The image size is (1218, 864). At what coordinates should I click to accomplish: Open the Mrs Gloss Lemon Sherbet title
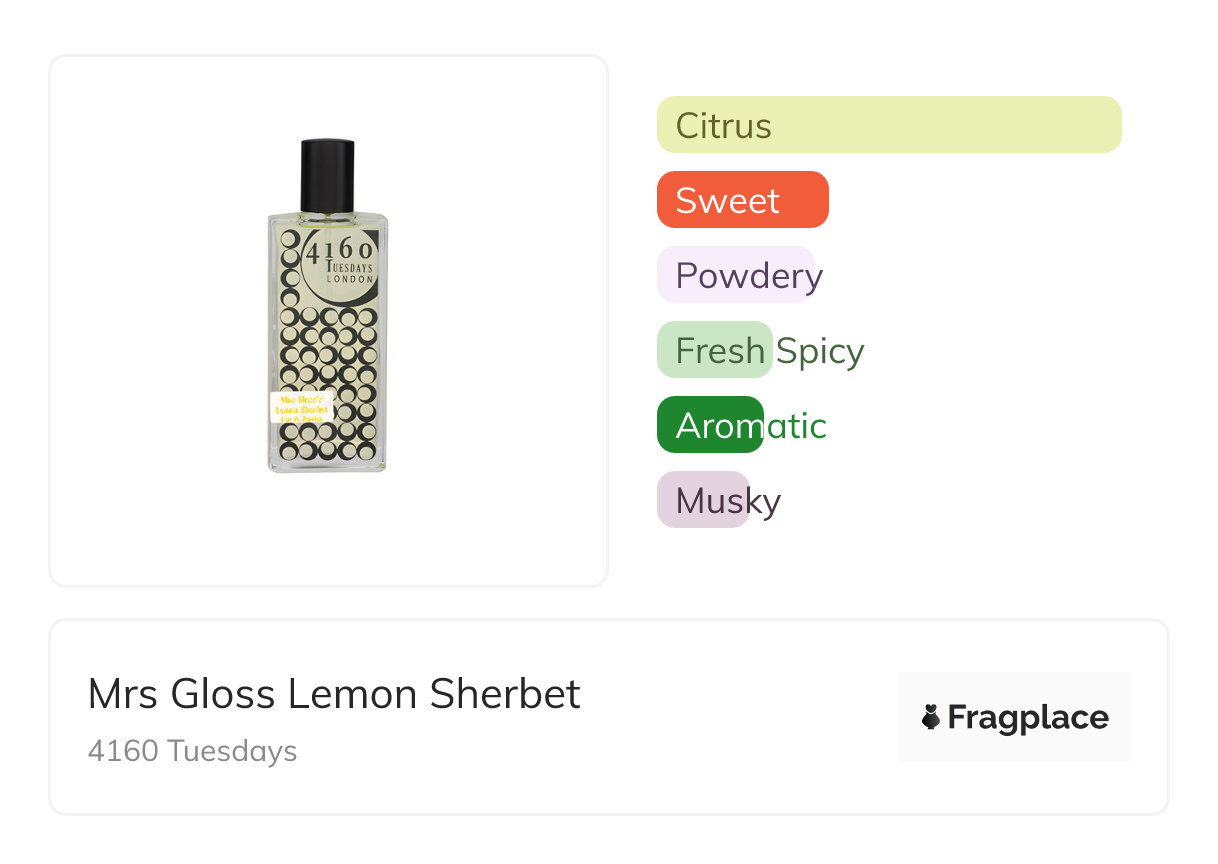[334, 694]
